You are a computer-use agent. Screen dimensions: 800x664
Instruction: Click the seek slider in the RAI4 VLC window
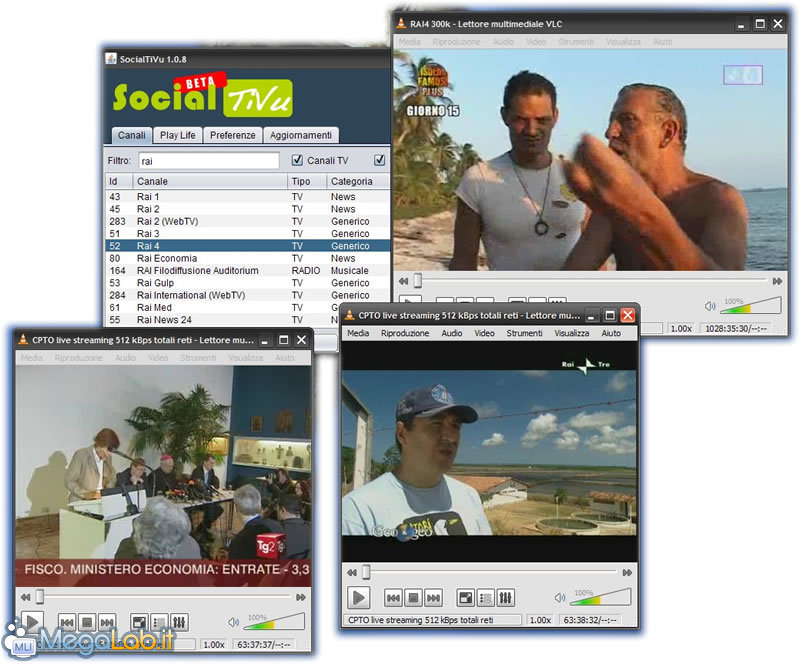pyautogui.click(x=590, y=281)
